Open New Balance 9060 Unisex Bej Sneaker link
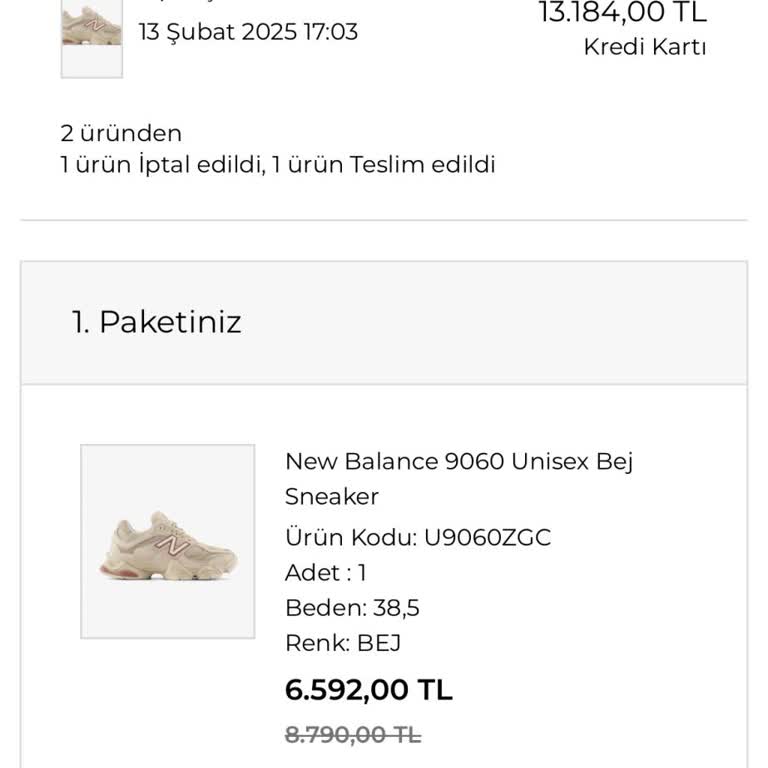This screenshot has height=768, width=768. point(459,462)
